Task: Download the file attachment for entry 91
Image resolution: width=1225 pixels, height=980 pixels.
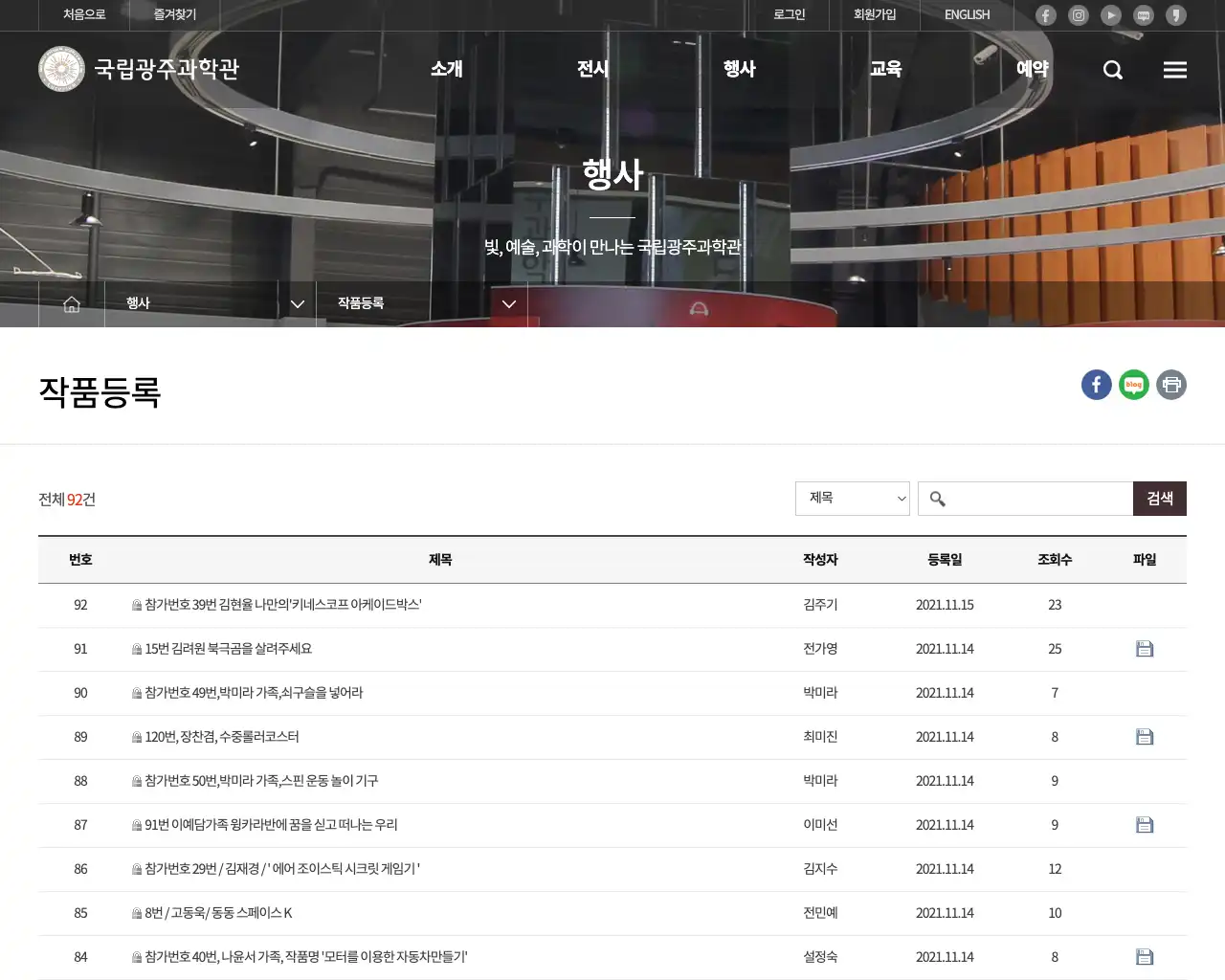Action: [x=1145, y=648]
